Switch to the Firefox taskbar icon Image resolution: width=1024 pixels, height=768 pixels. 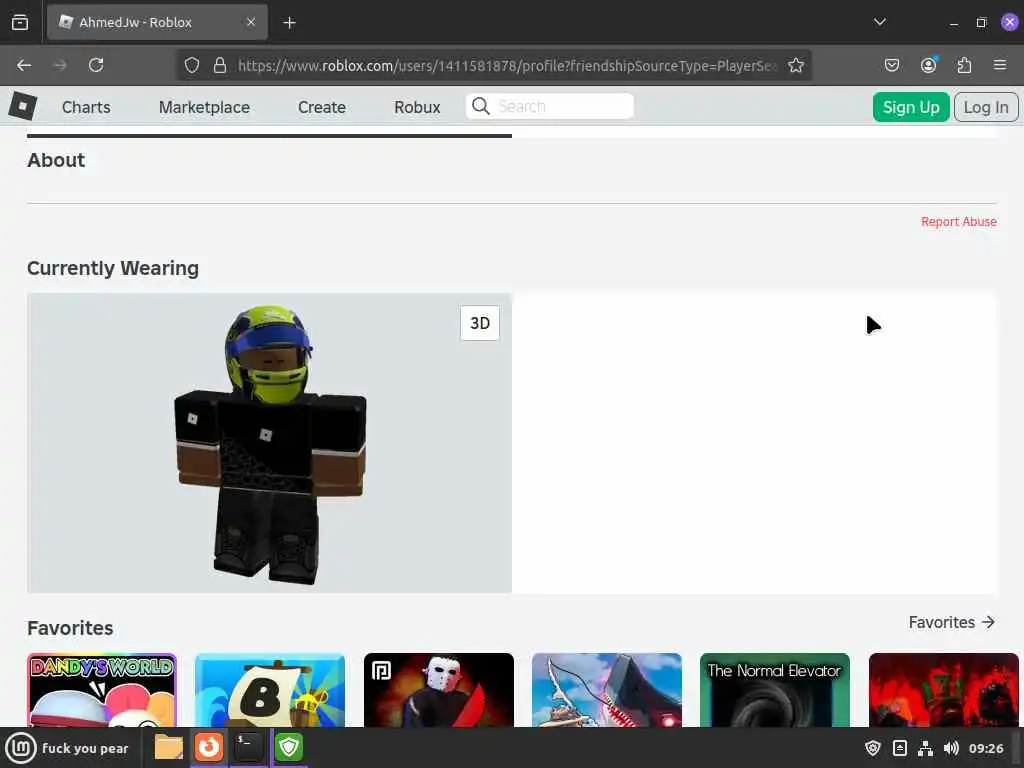pyautogui.click(x=209, y=747)
